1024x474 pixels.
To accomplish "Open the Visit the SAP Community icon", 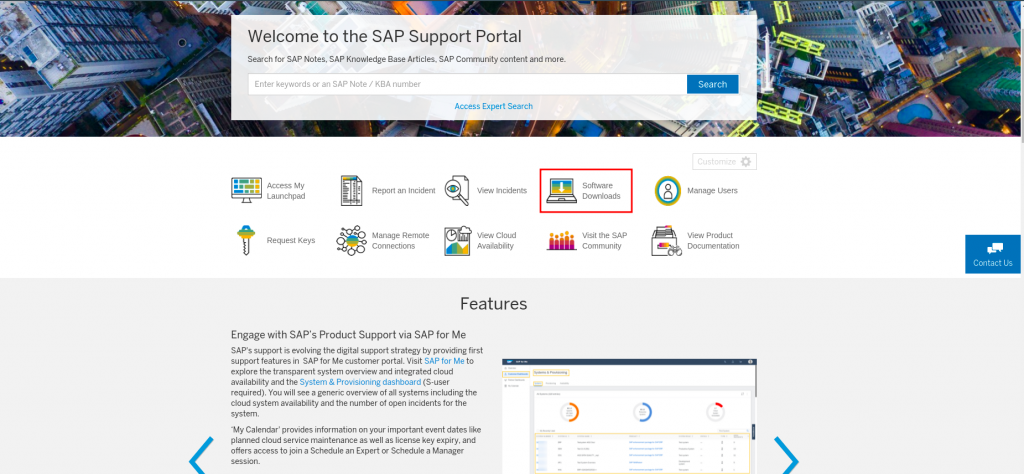I will point(561,241).
